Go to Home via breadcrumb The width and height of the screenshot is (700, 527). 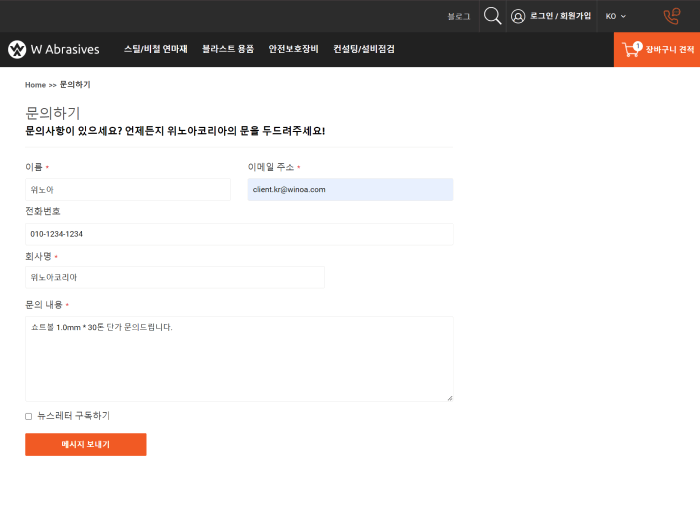35,85
